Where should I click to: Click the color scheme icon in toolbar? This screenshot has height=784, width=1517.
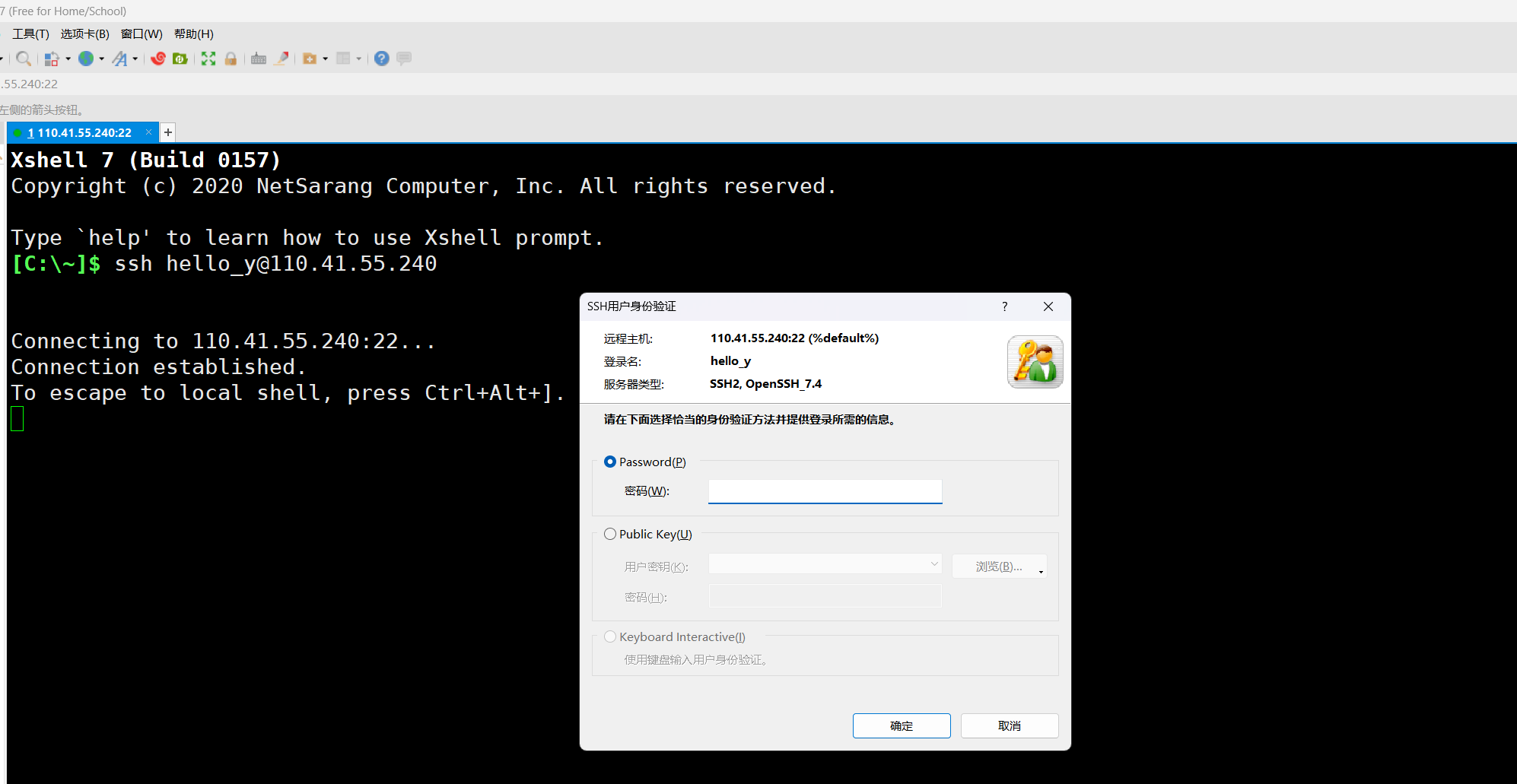point(52,59)
